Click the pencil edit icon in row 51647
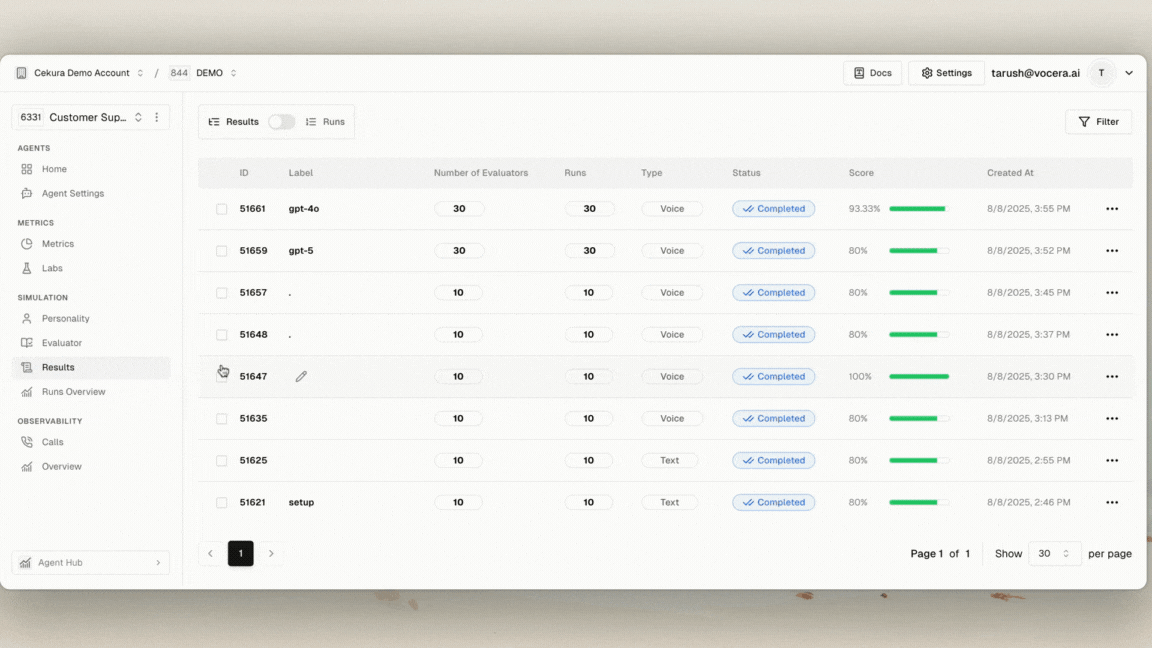Screen dimensions: 1152x648 [x=301, y=377]
